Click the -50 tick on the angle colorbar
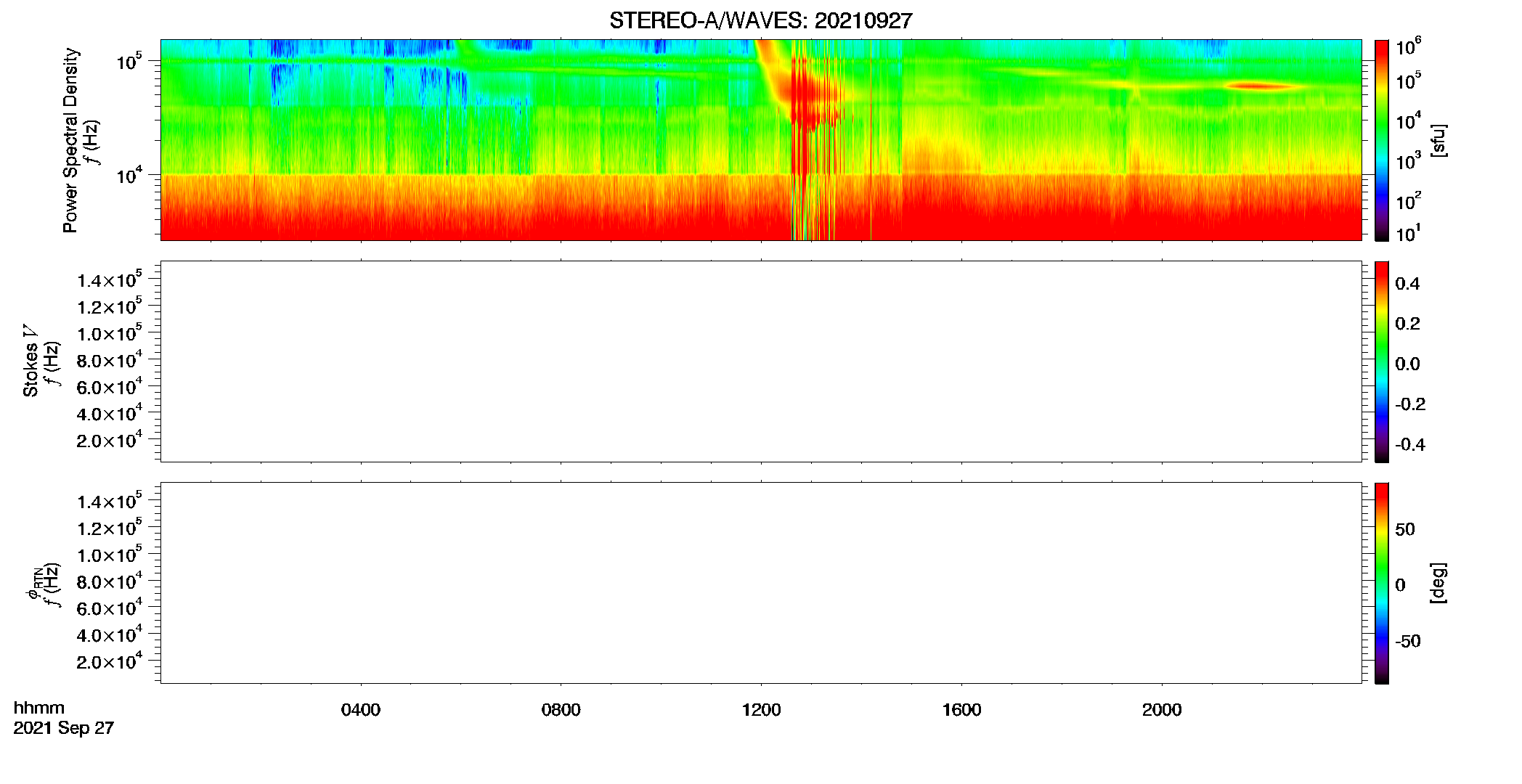1522x784 pixels. coord(1407,641)
